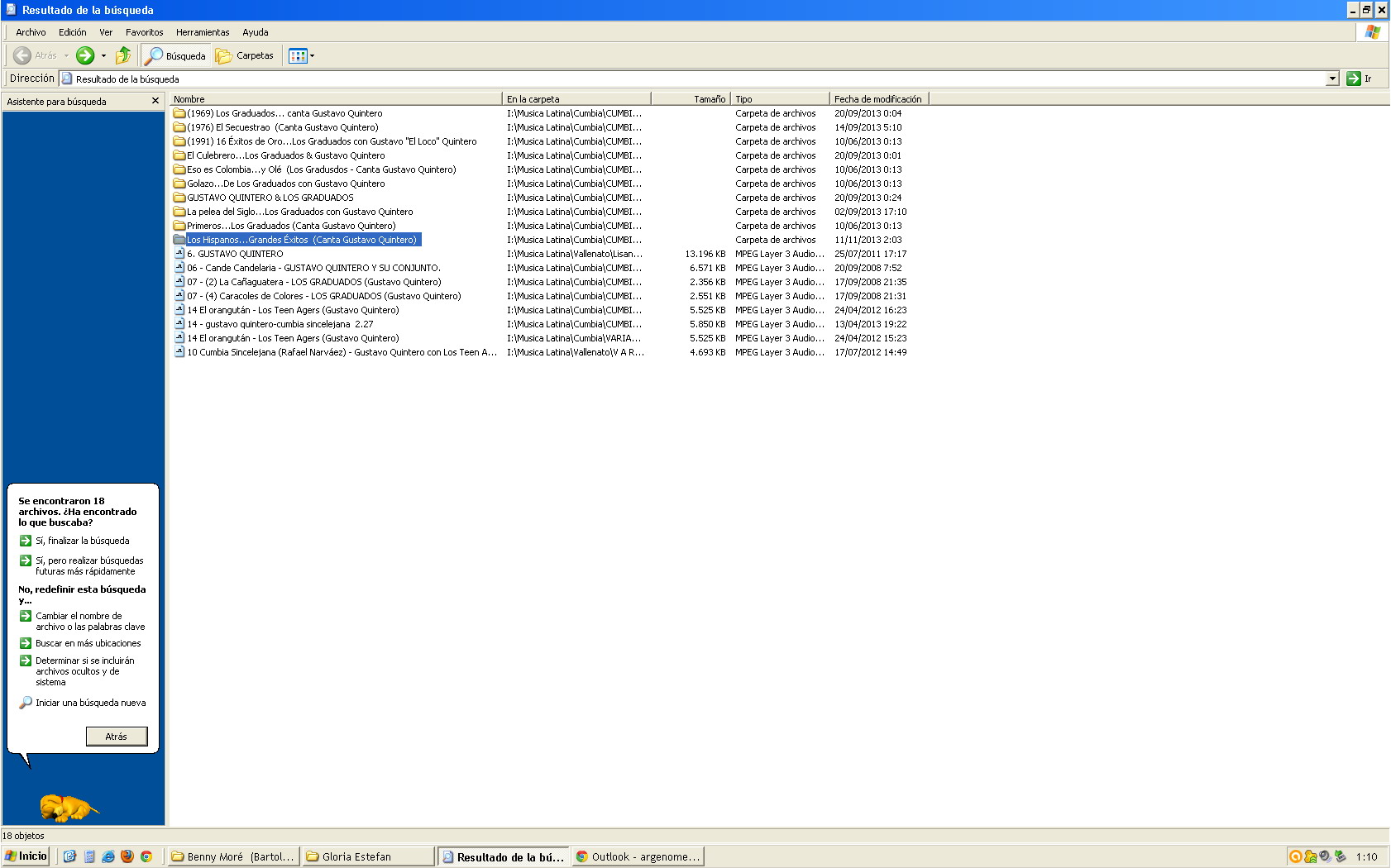This screenshot has height=868, width=1391.
Task: Click 'Sí, finalizar la búsqueda' link
Action: (82, 541)
